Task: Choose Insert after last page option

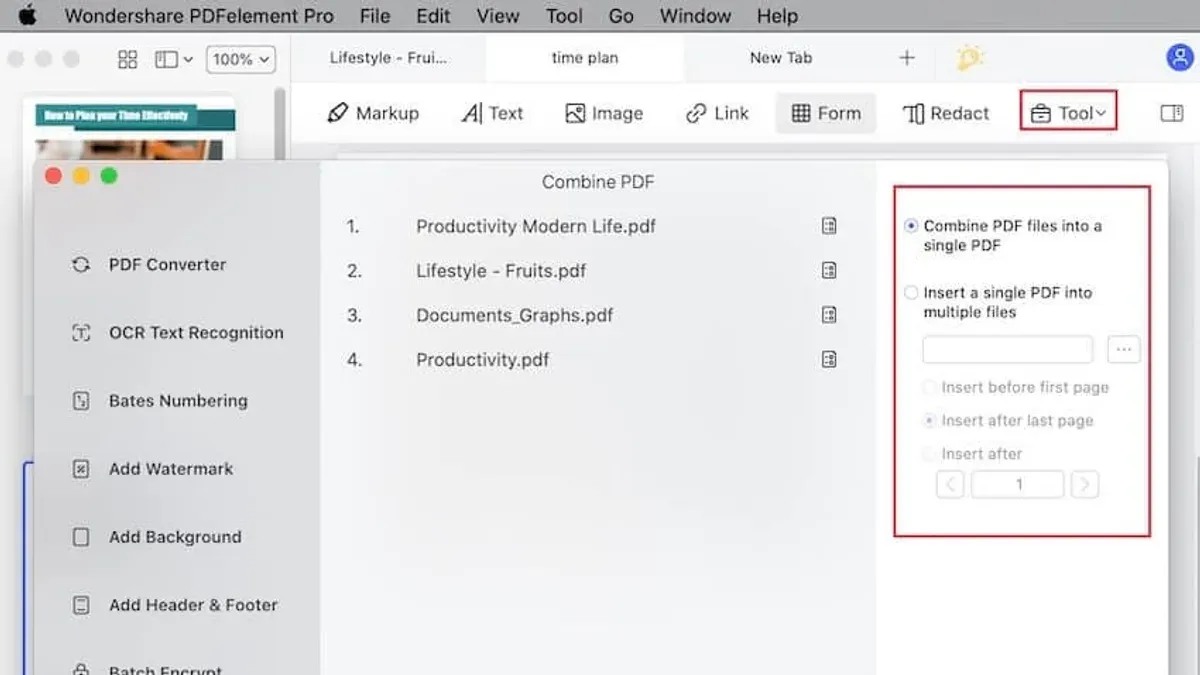Action: [930, 421]
